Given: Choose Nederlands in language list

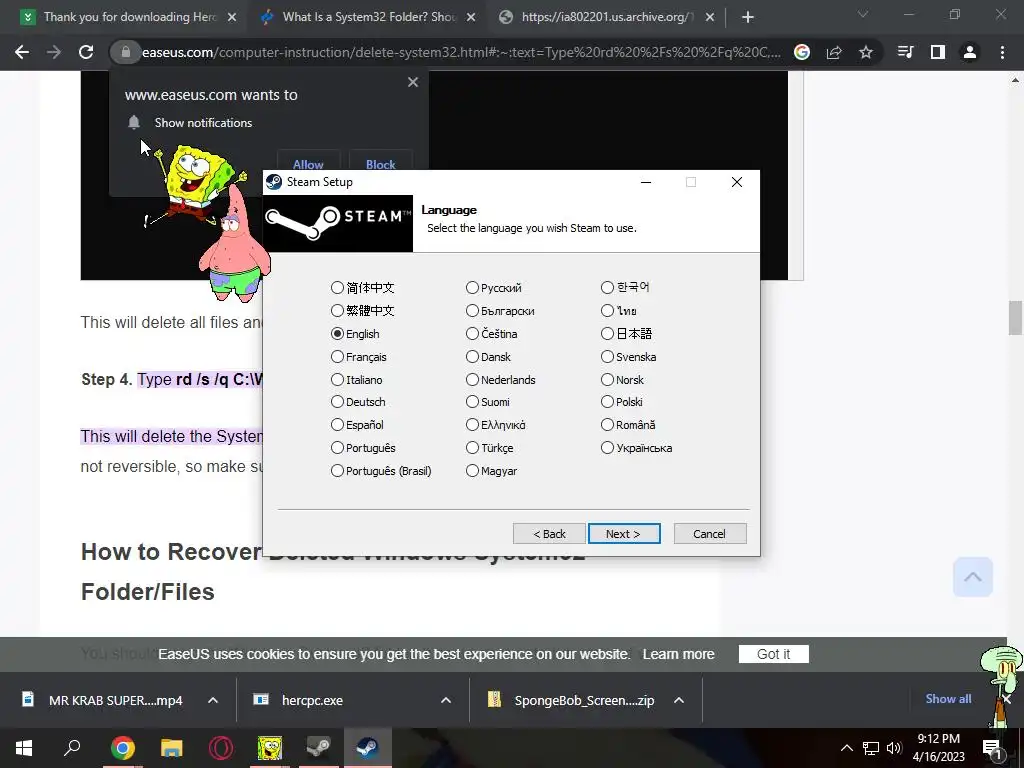Looking at the screenshot, I should [472, 379].
